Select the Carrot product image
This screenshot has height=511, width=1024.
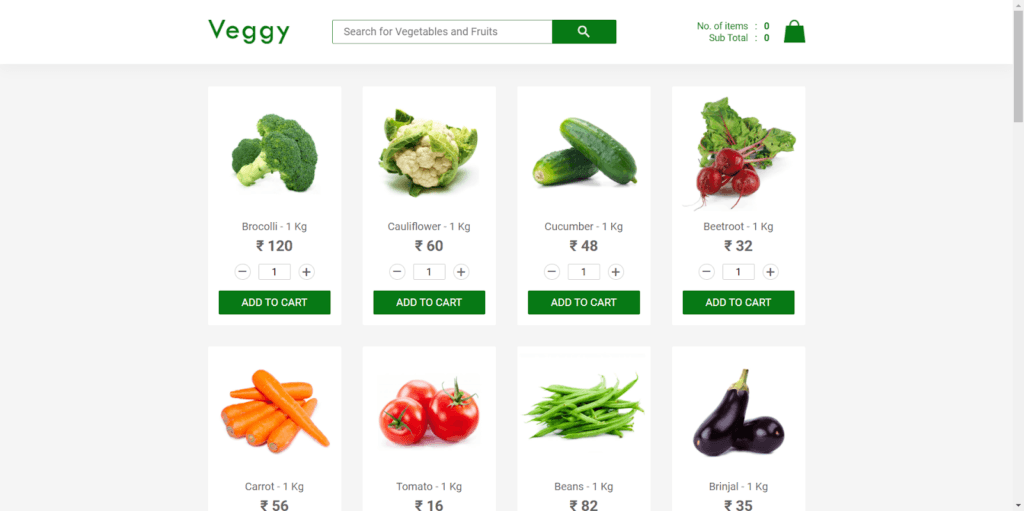pyautogui.click(x=274, y=411)
